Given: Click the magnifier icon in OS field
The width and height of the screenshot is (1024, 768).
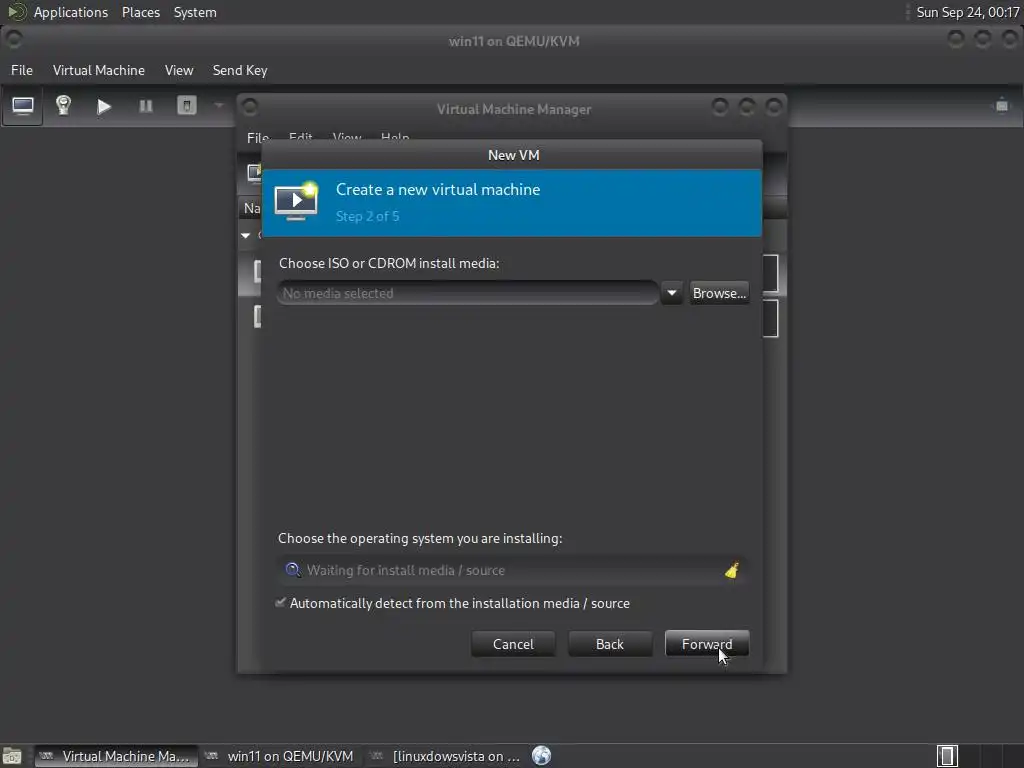Looking at the screenshot, I should (x=293, y=570).
